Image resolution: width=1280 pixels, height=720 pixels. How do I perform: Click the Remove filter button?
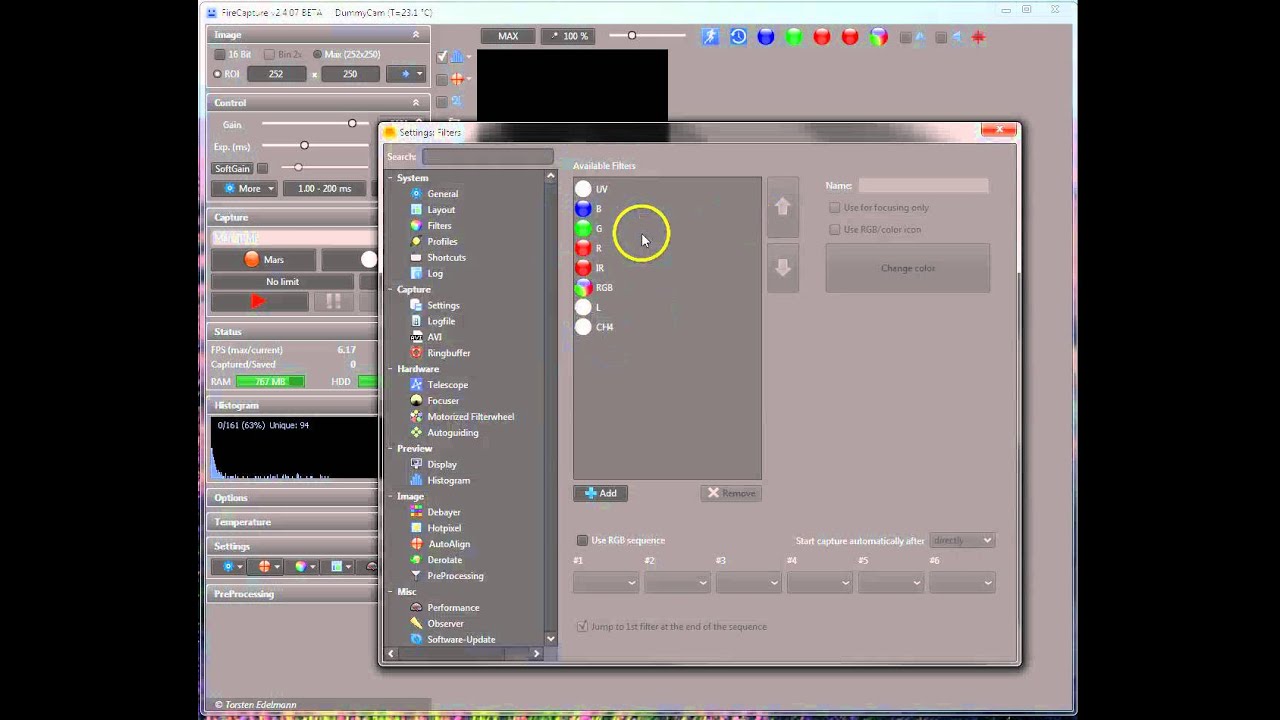click(731, 493)
